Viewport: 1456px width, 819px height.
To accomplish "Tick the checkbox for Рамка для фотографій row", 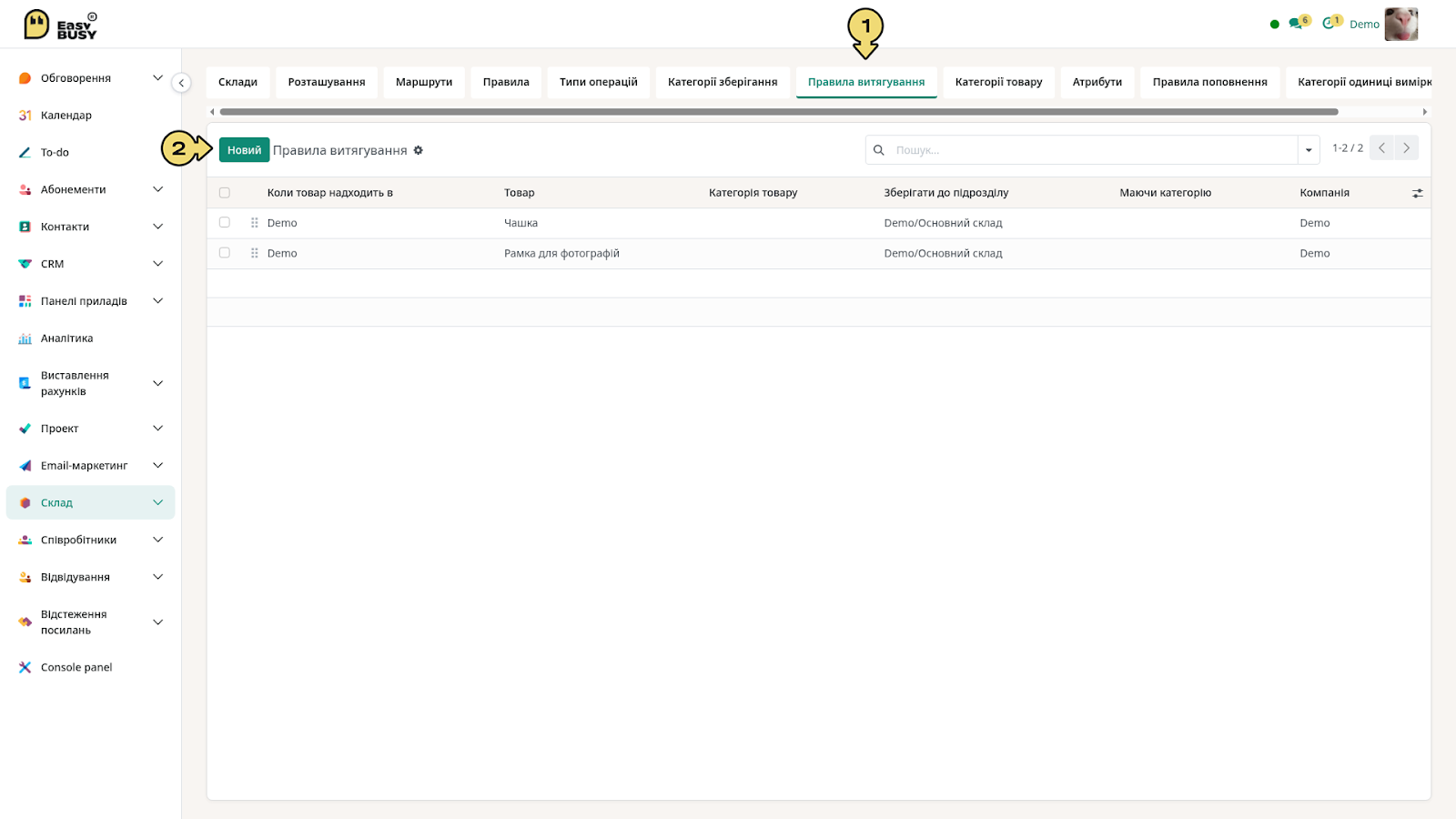I will pos(225,253).
